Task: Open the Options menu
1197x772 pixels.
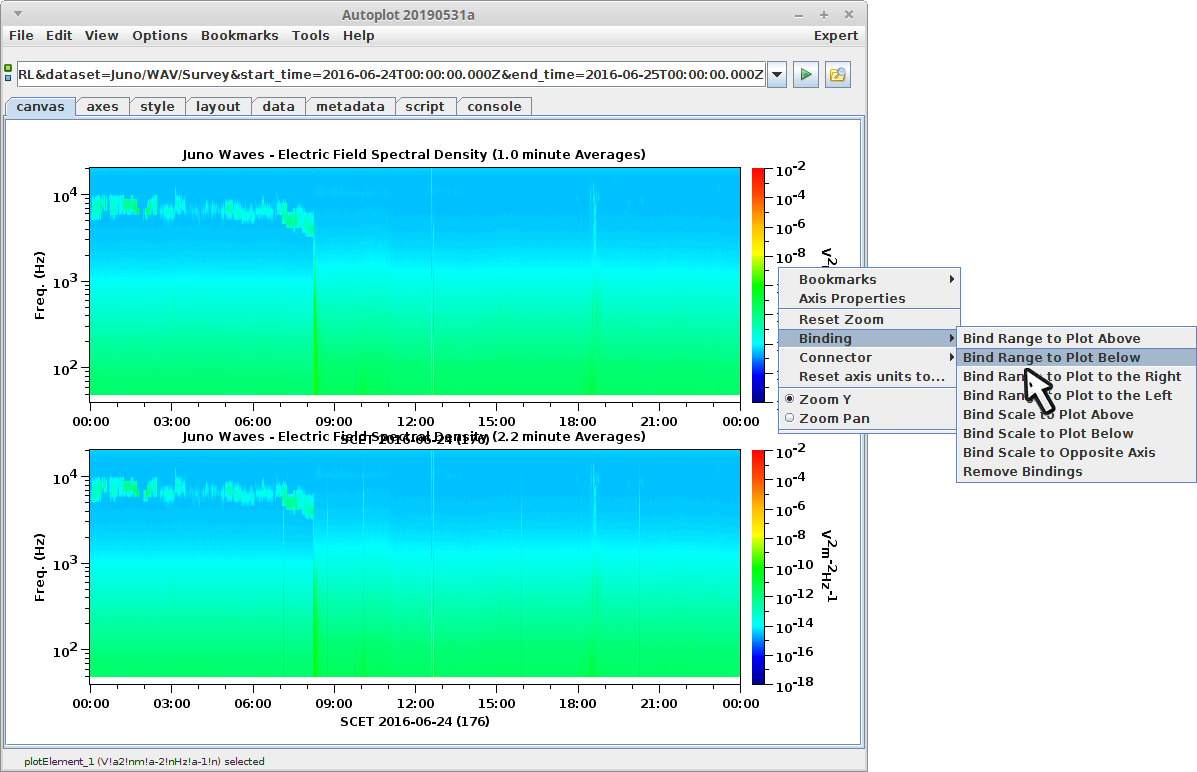Action: click(160, 35)
